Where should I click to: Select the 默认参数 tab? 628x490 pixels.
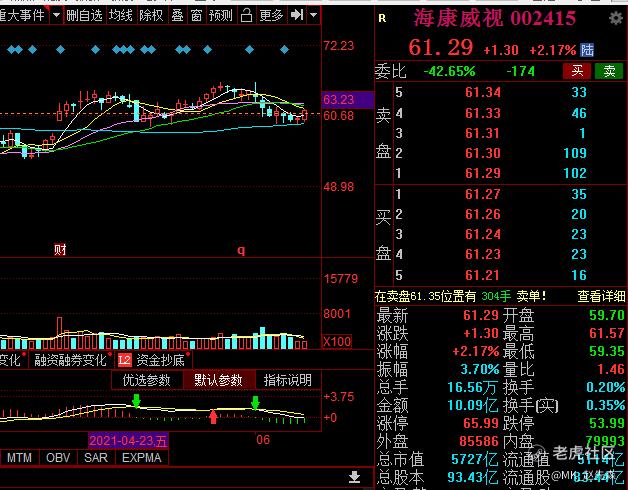click(x=218, y=380)
